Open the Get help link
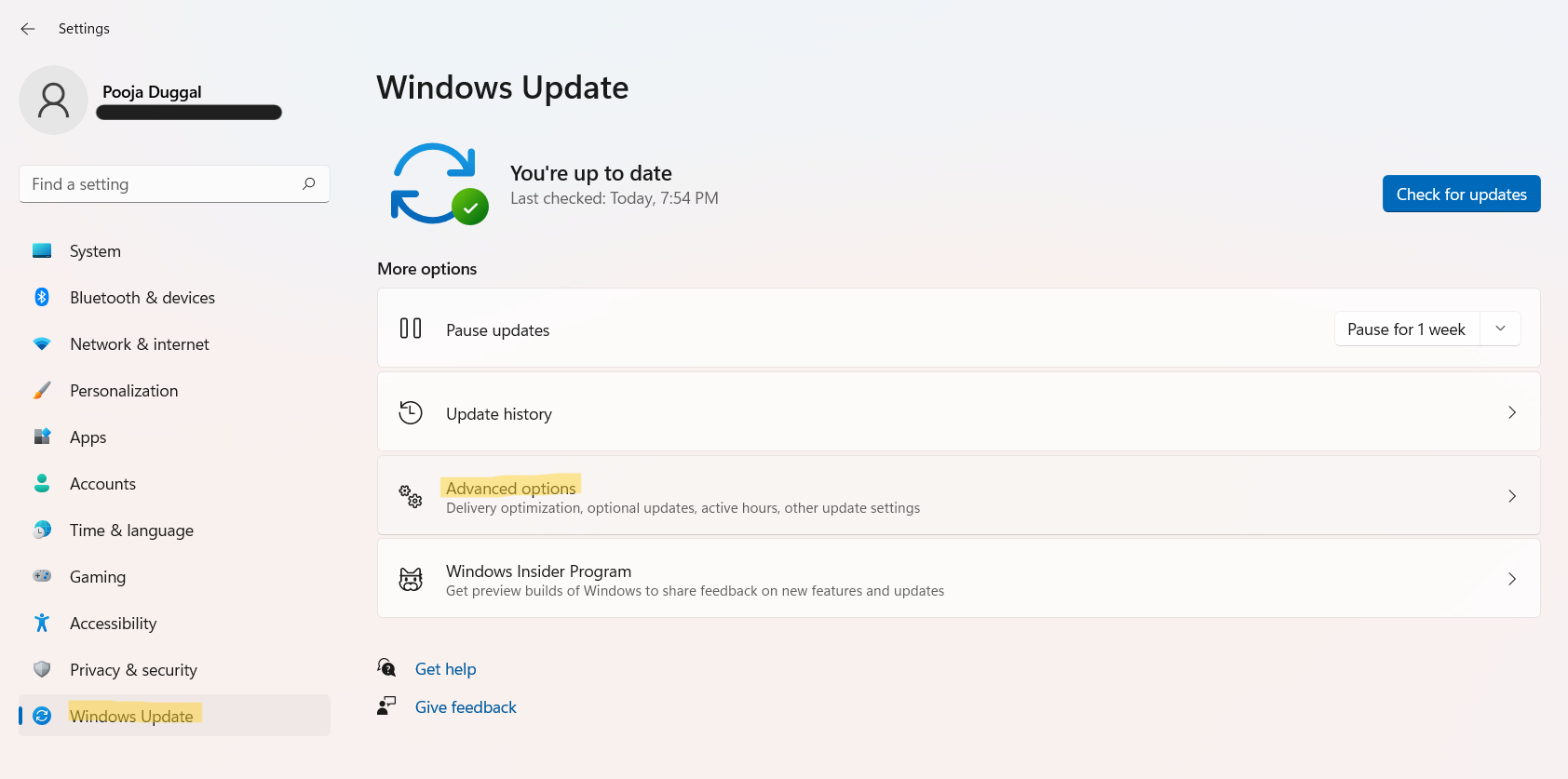This screenshot has height=779, width=1568. [445, 669]
